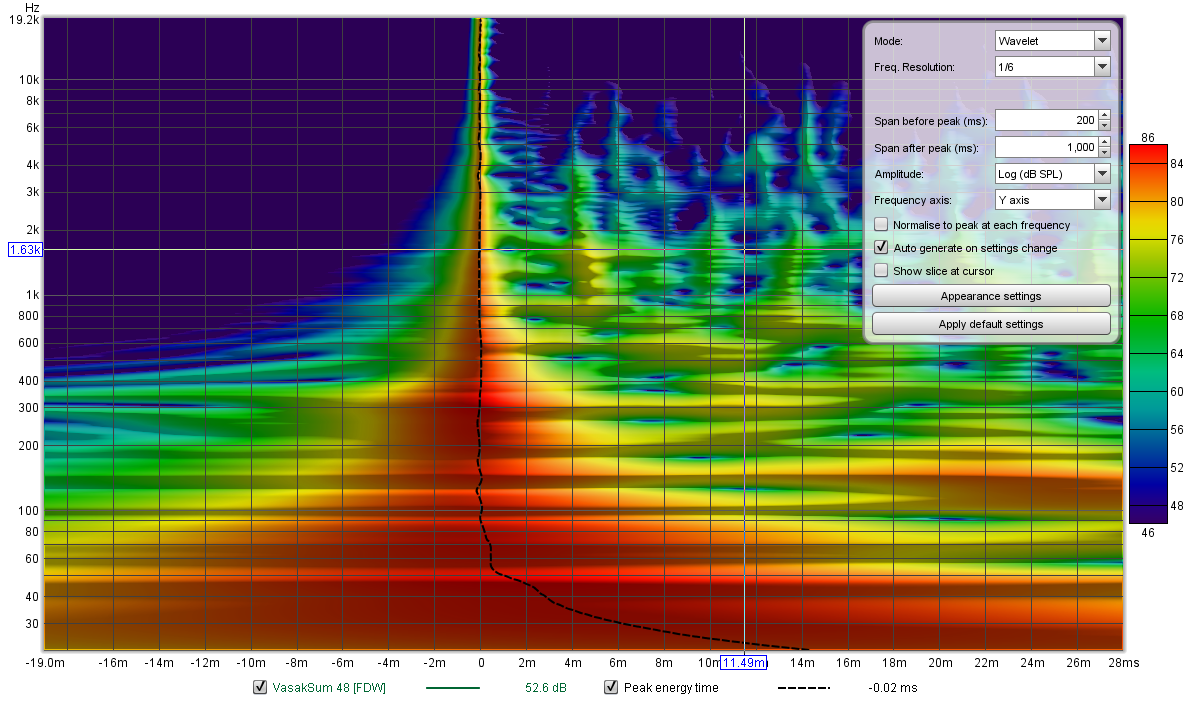
Task: Increase the Span after peak value
Action: pos(1104,142)
